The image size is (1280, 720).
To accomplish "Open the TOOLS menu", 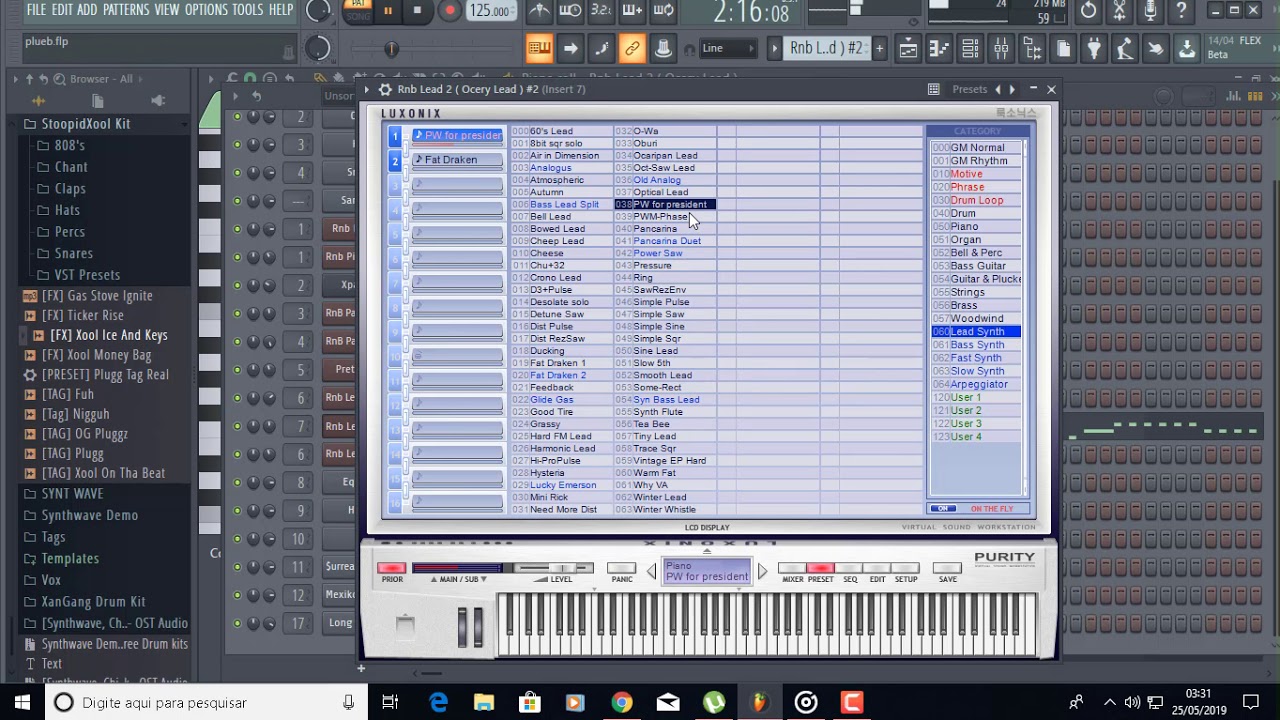I will click(x=248, y=10).
